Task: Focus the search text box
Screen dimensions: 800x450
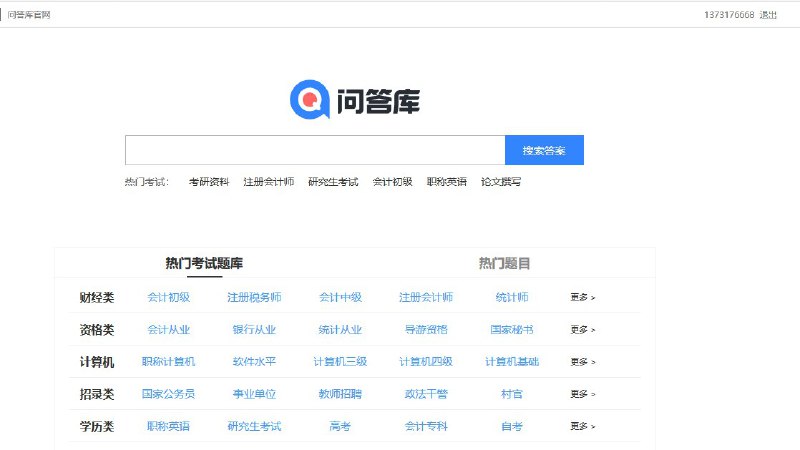Action: tap(315, 150)
